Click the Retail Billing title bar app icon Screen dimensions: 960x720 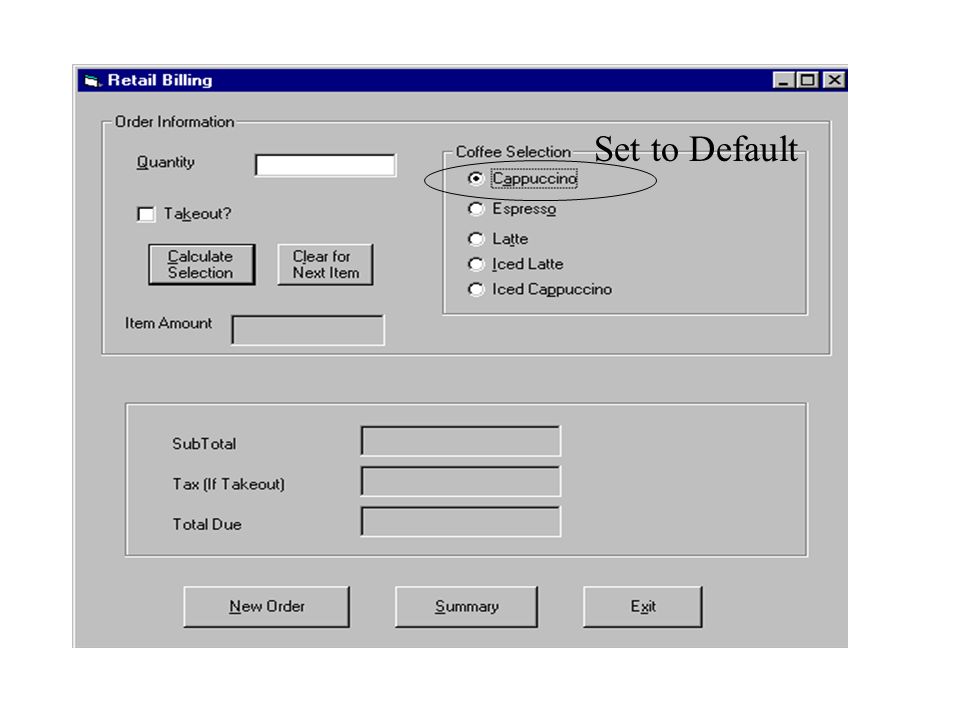(x=92, y=80)
